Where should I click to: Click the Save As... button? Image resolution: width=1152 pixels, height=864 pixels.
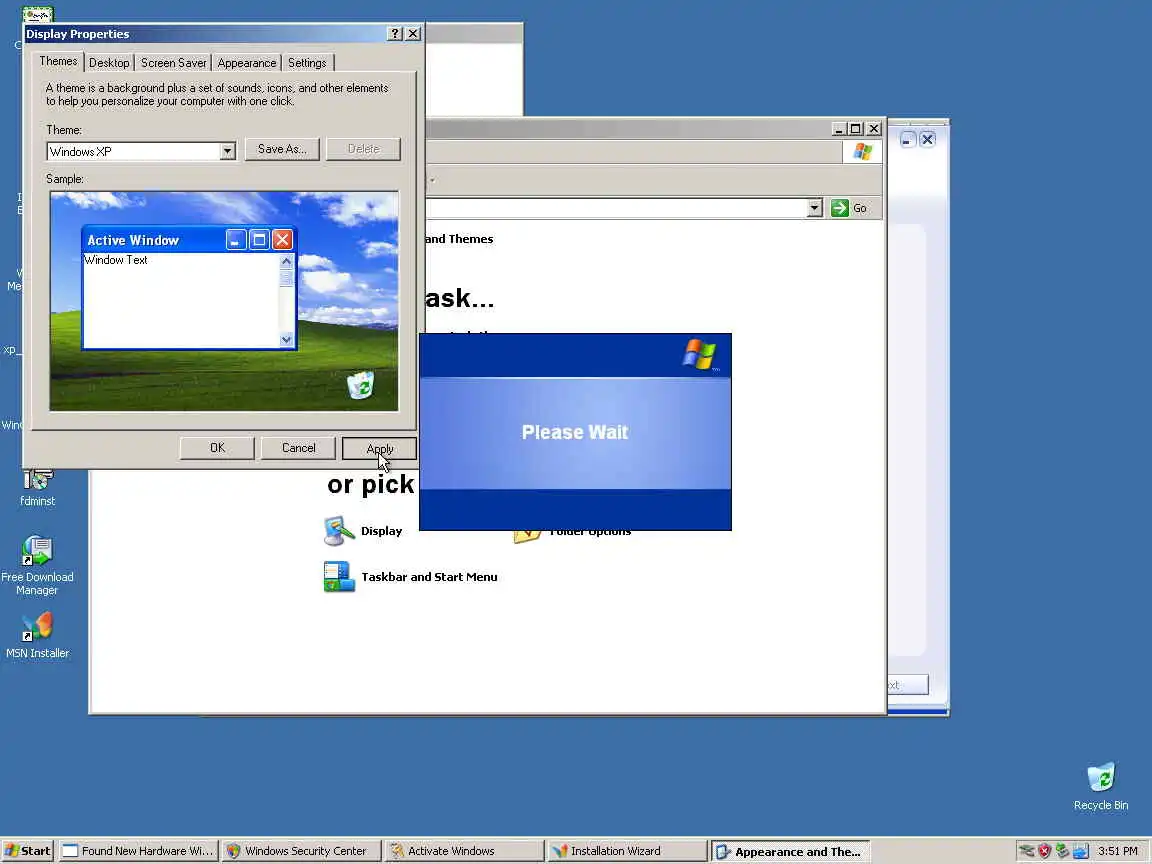point(282,149)
